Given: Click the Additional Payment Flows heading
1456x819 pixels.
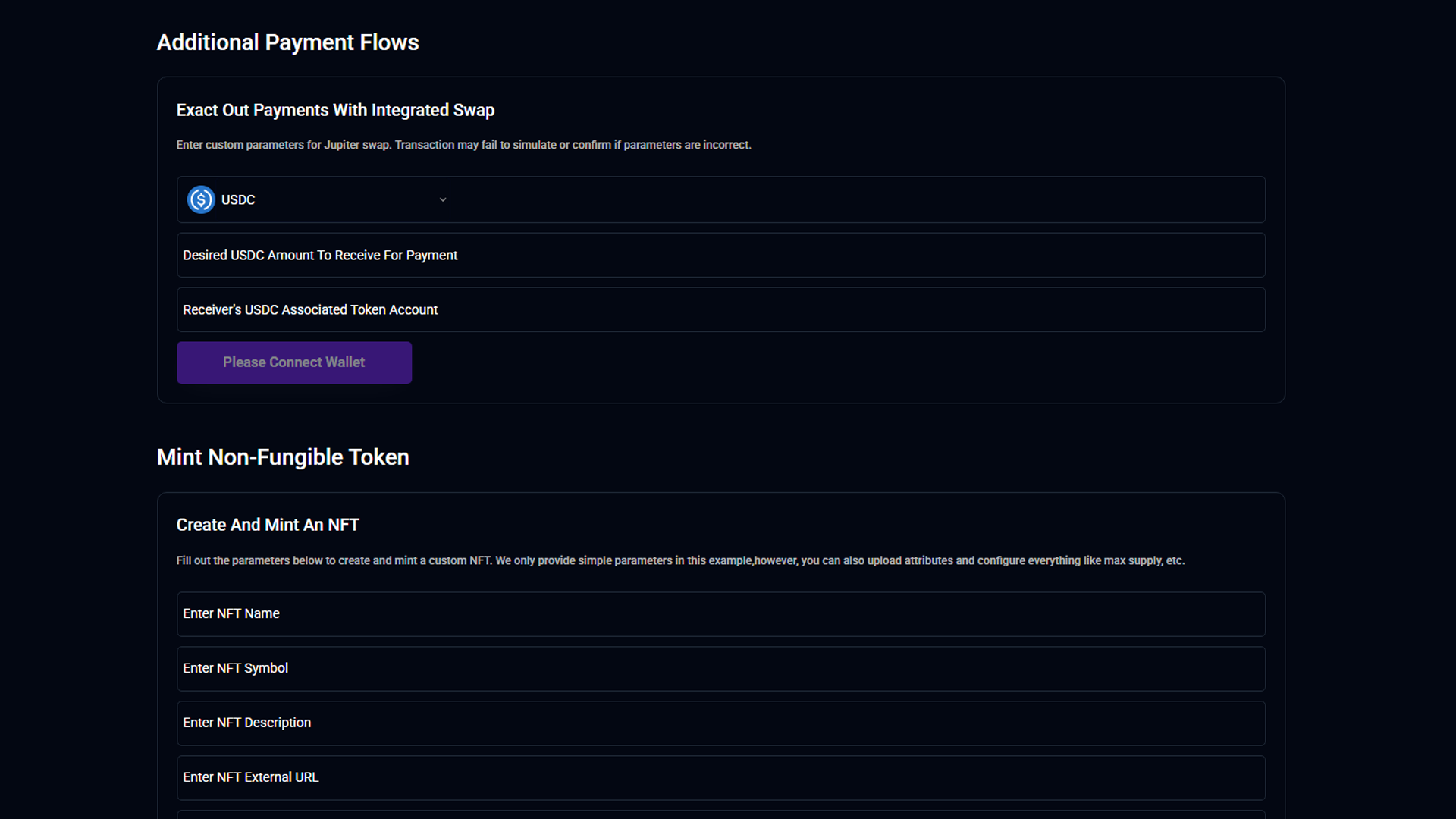Looking at the screenshot, I should click(287, 42).
